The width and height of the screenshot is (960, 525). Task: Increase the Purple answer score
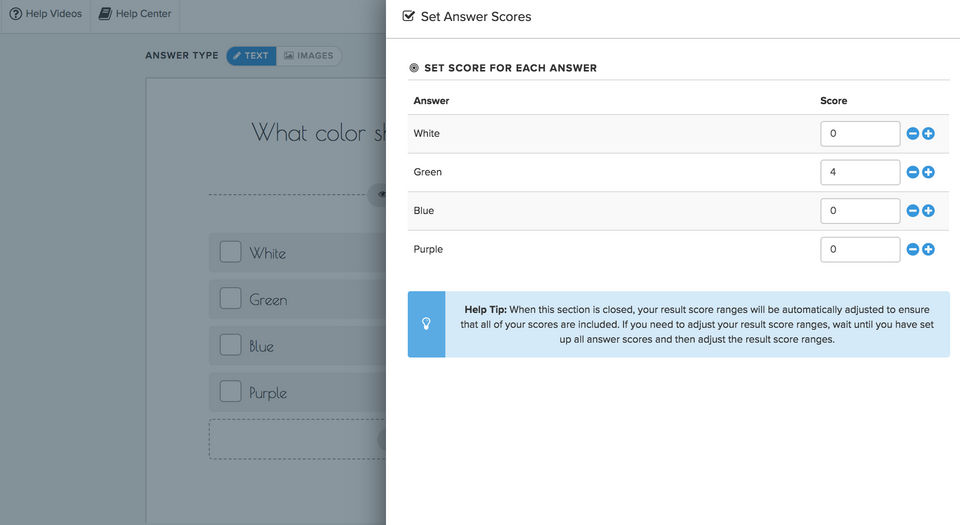tap(928, 249)
